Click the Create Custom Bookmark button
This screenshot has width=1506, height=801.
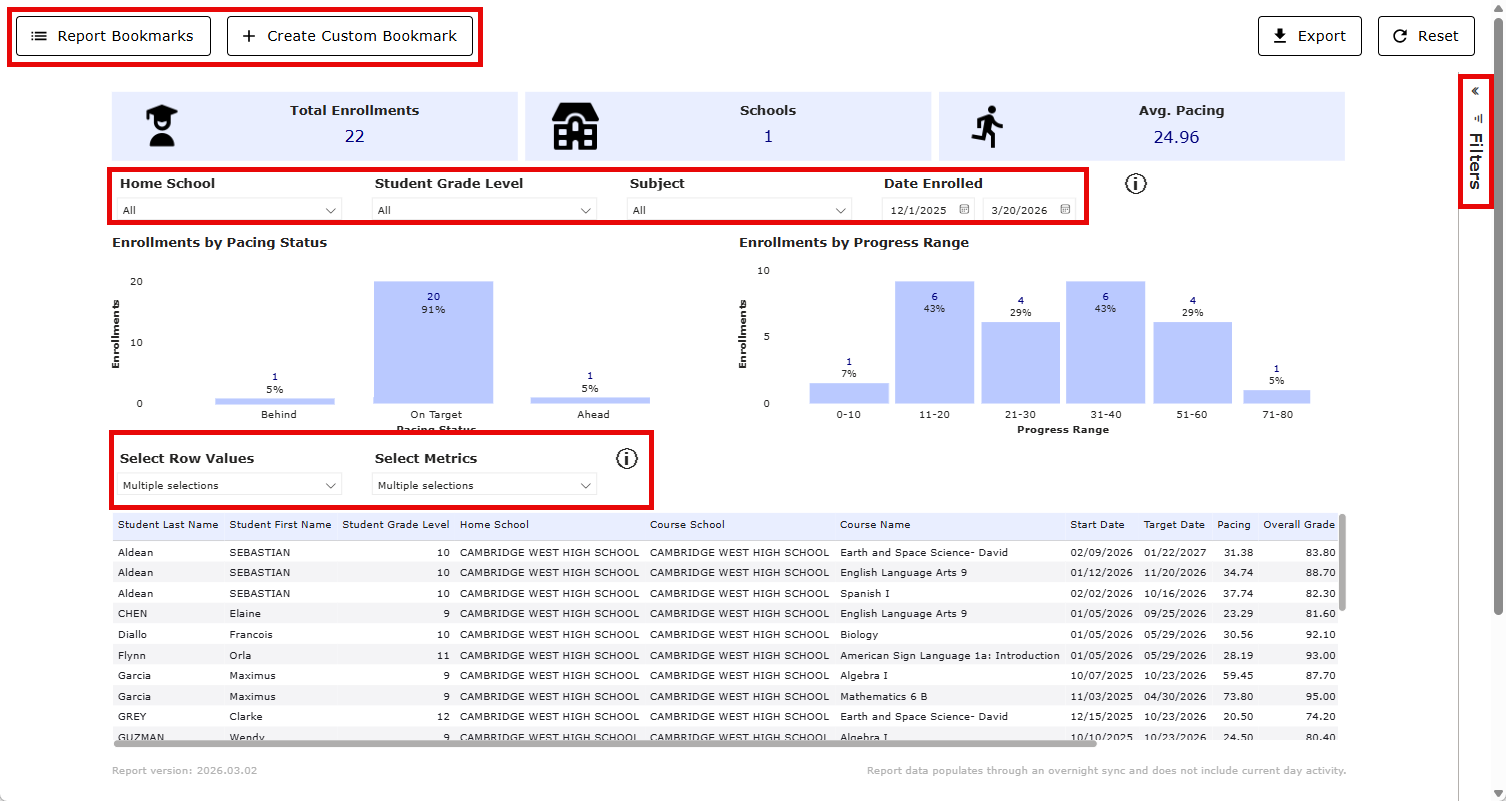(x=349, y=35)
